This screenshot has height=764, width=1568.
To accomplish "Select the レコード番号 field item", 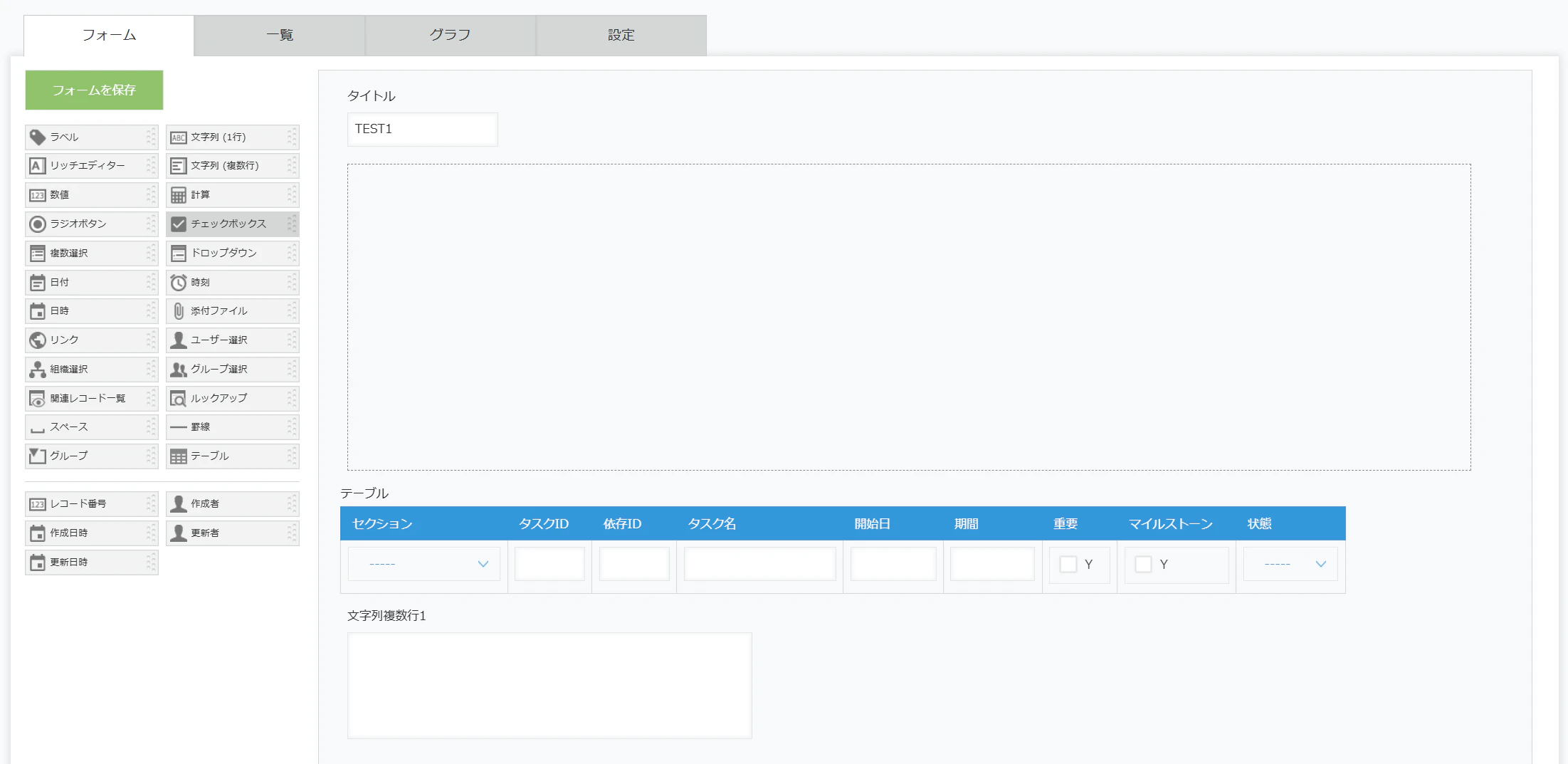I will pyautogui.click(x=92, y=504).
